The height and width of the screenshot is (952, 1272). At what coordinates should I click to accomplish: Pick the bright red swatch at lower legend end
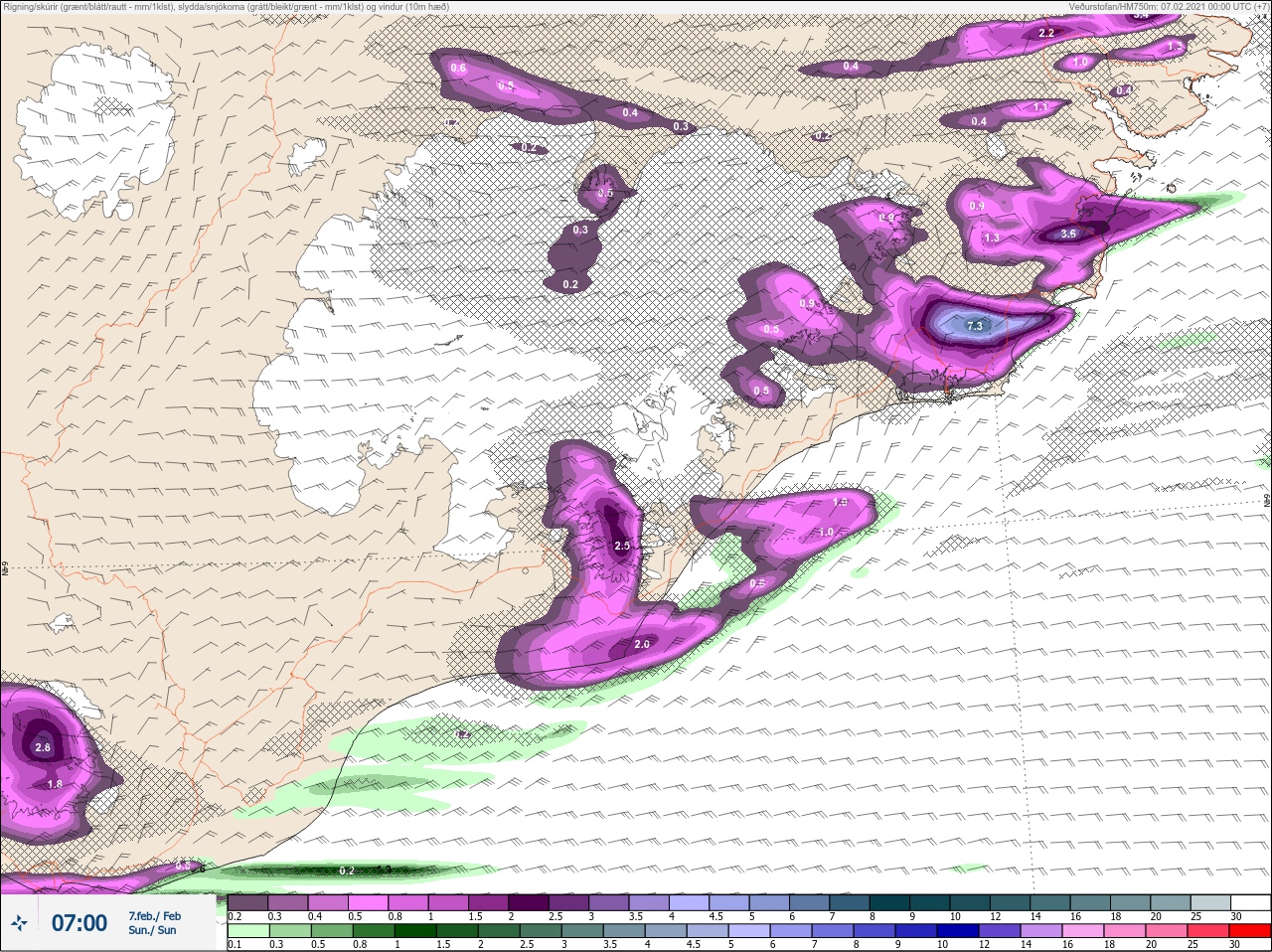point(1250,931)
